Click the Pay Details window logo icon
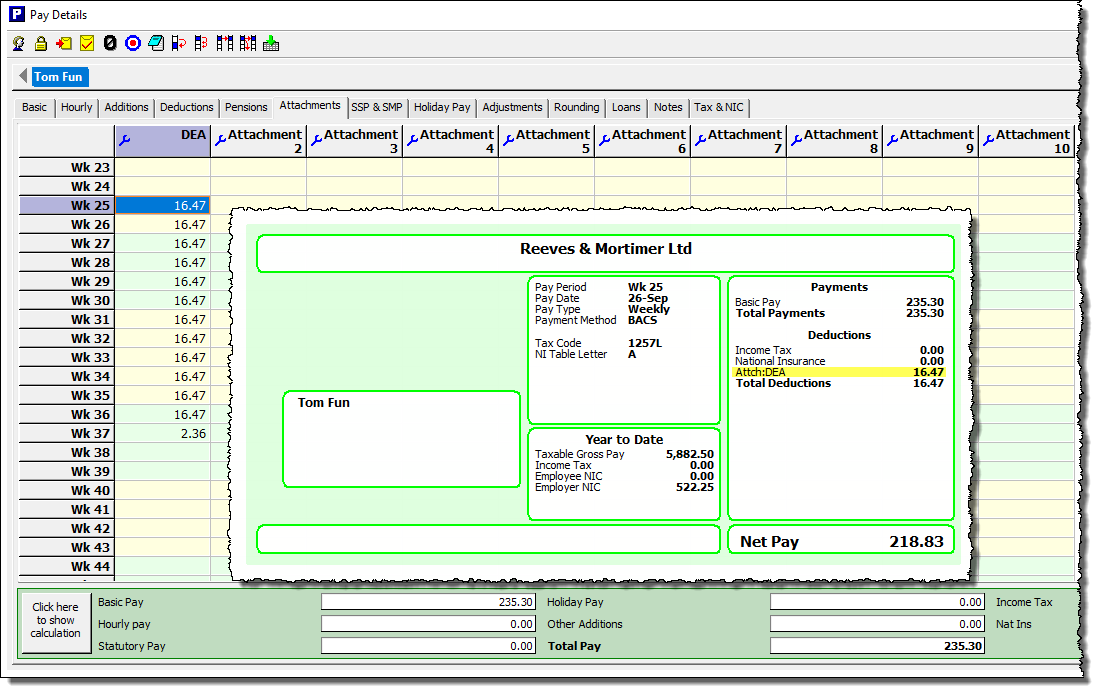The image size is (1099, 693). (x=17, y=14)
